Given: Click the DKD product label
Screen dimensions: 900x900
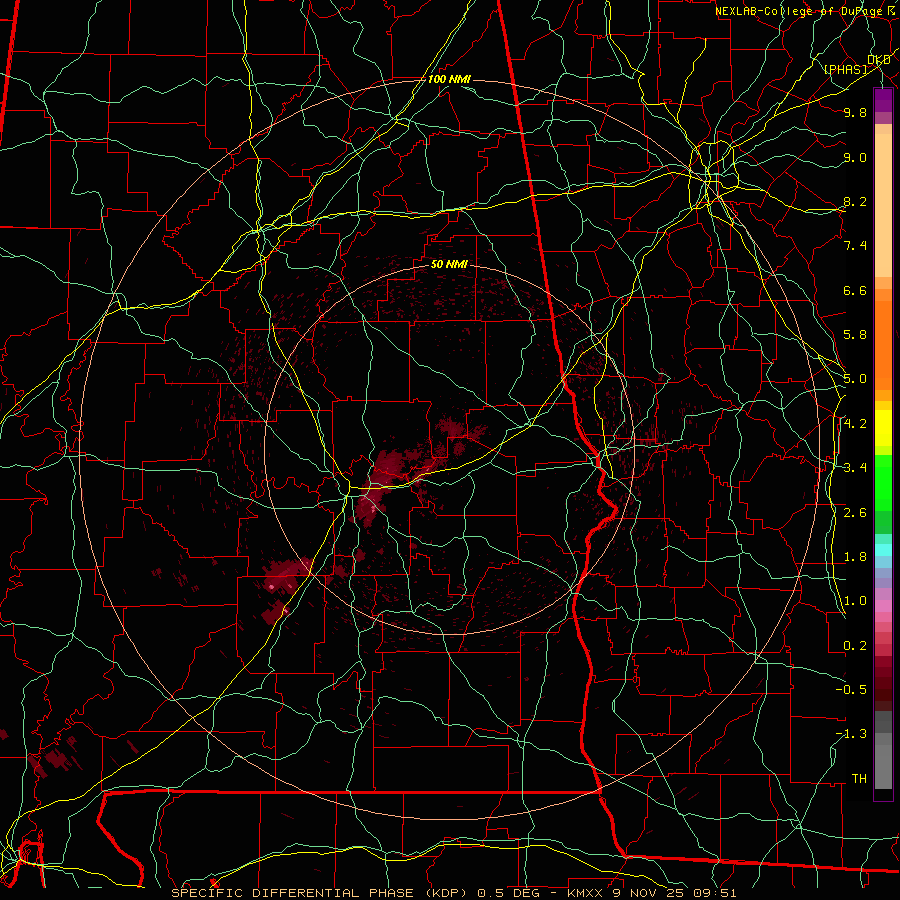Looking at the screenshot, I should 878,60.
